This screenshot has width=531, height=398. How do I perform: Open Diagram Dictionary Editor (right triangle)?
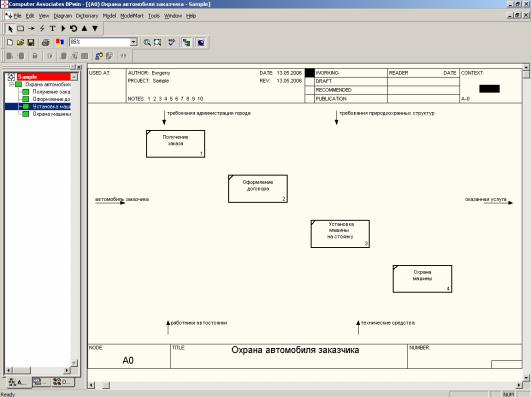pos(63,29)
